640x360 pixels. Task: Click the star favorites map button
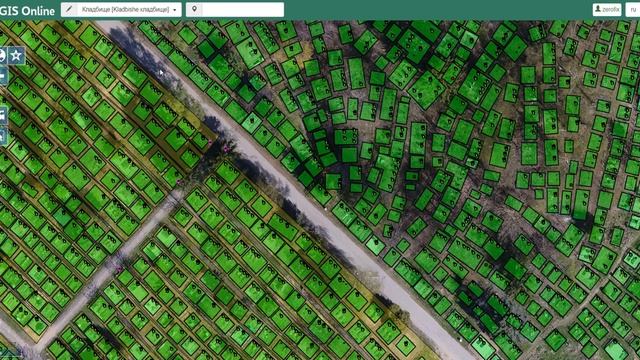16,55
